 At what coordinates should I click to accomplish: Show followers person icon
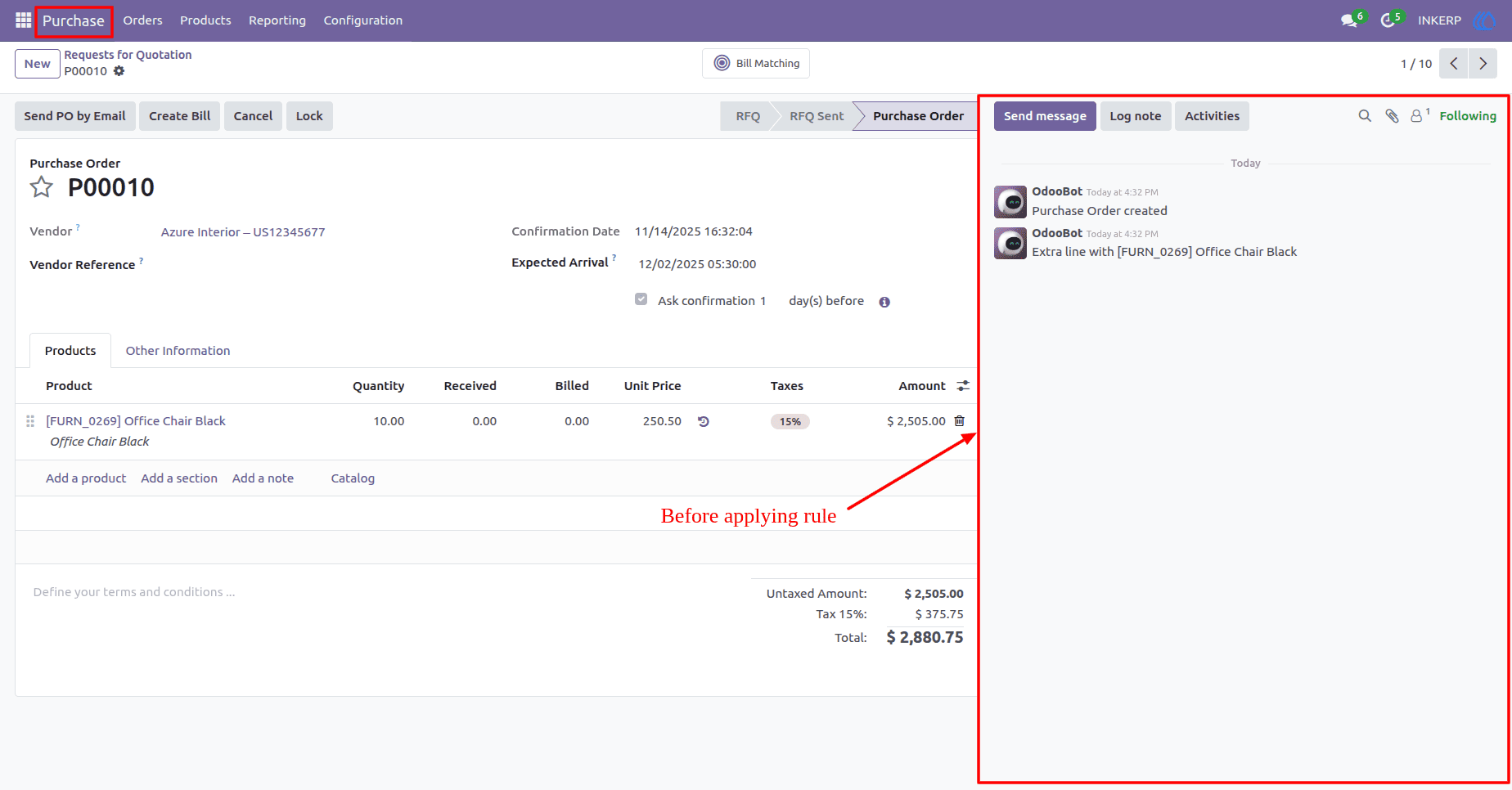[1416, 116]
